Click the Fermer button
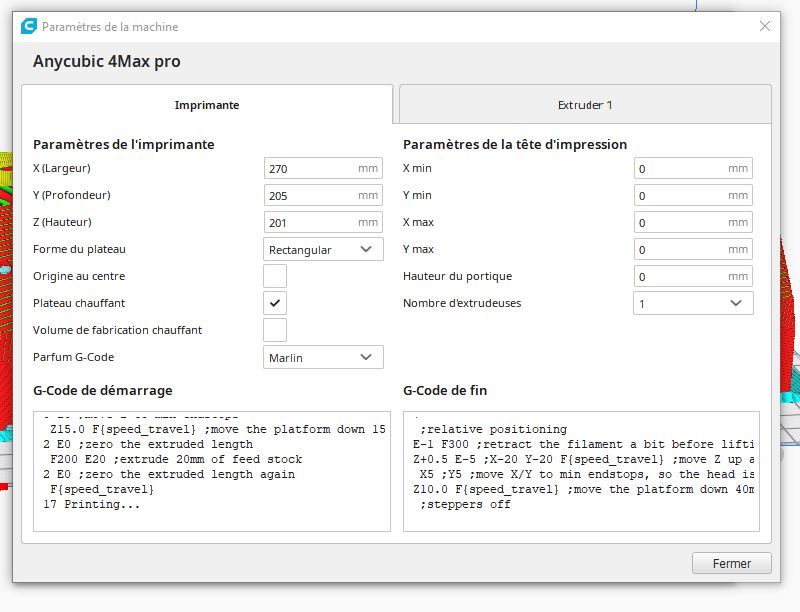Screen dimensions: 800x612 point(731,563)
